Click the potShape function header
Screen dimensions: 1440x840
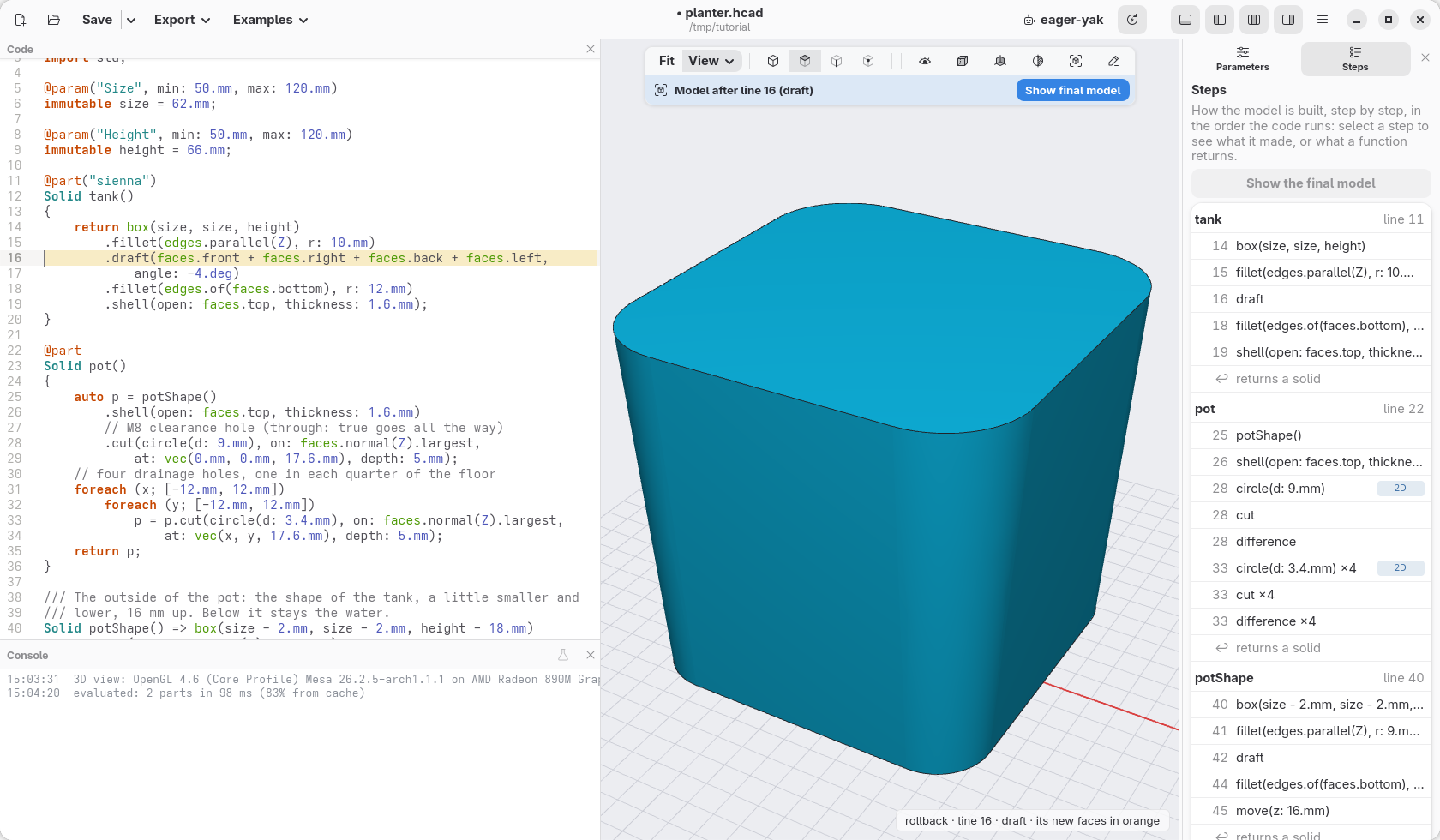(x=1311, y=678)
